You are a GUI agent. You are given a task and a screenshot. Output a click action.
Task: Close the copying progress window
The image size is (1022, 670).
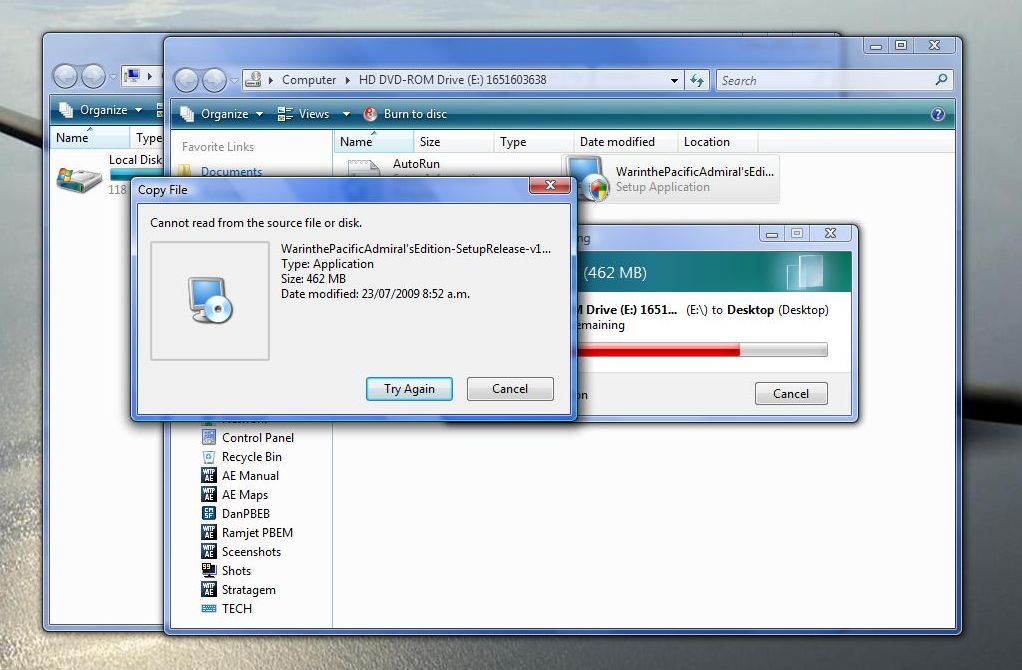click(x=830, y=233)
